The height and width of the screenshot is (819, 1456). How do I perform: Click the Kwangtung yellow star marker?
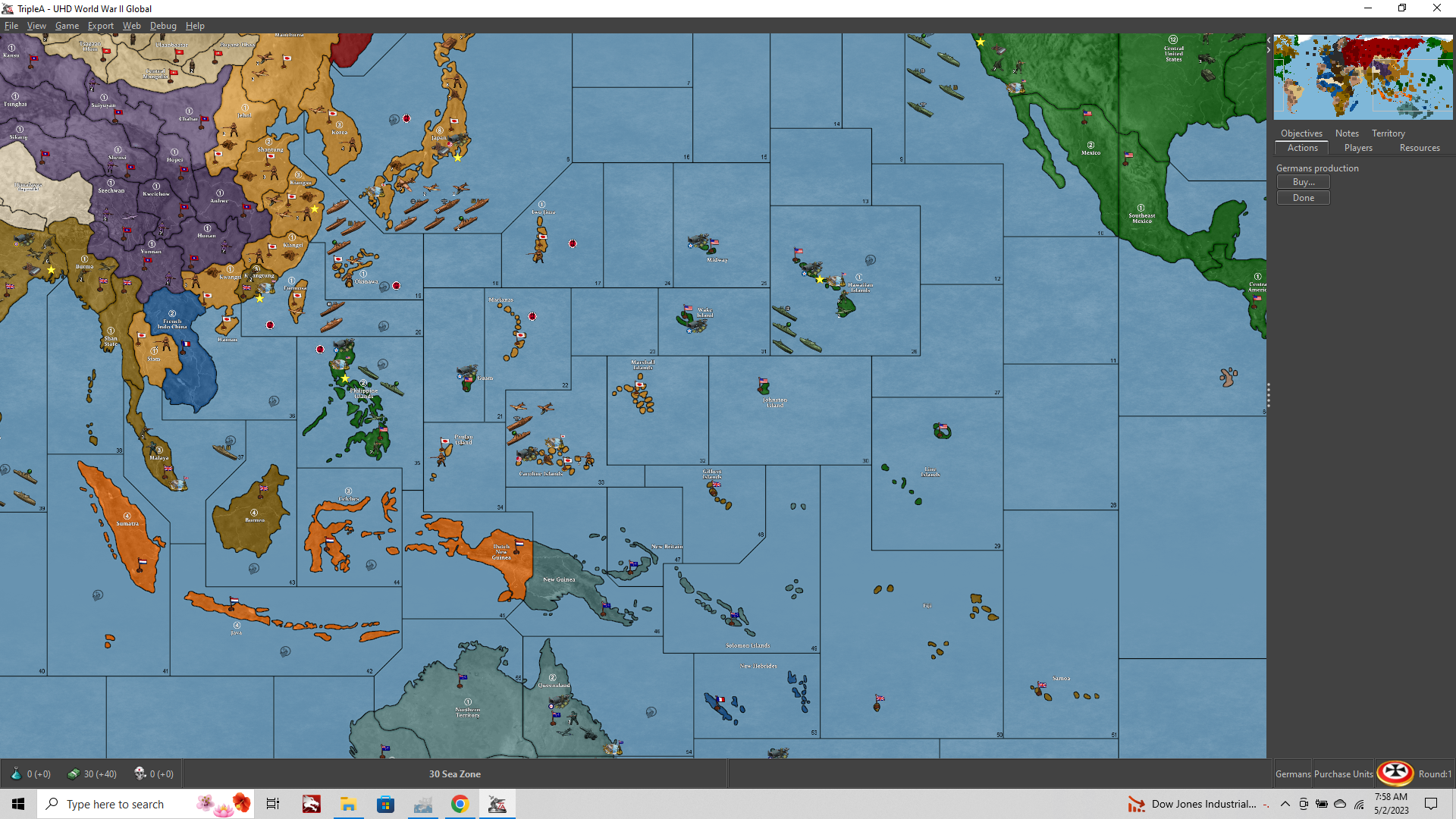260,298
